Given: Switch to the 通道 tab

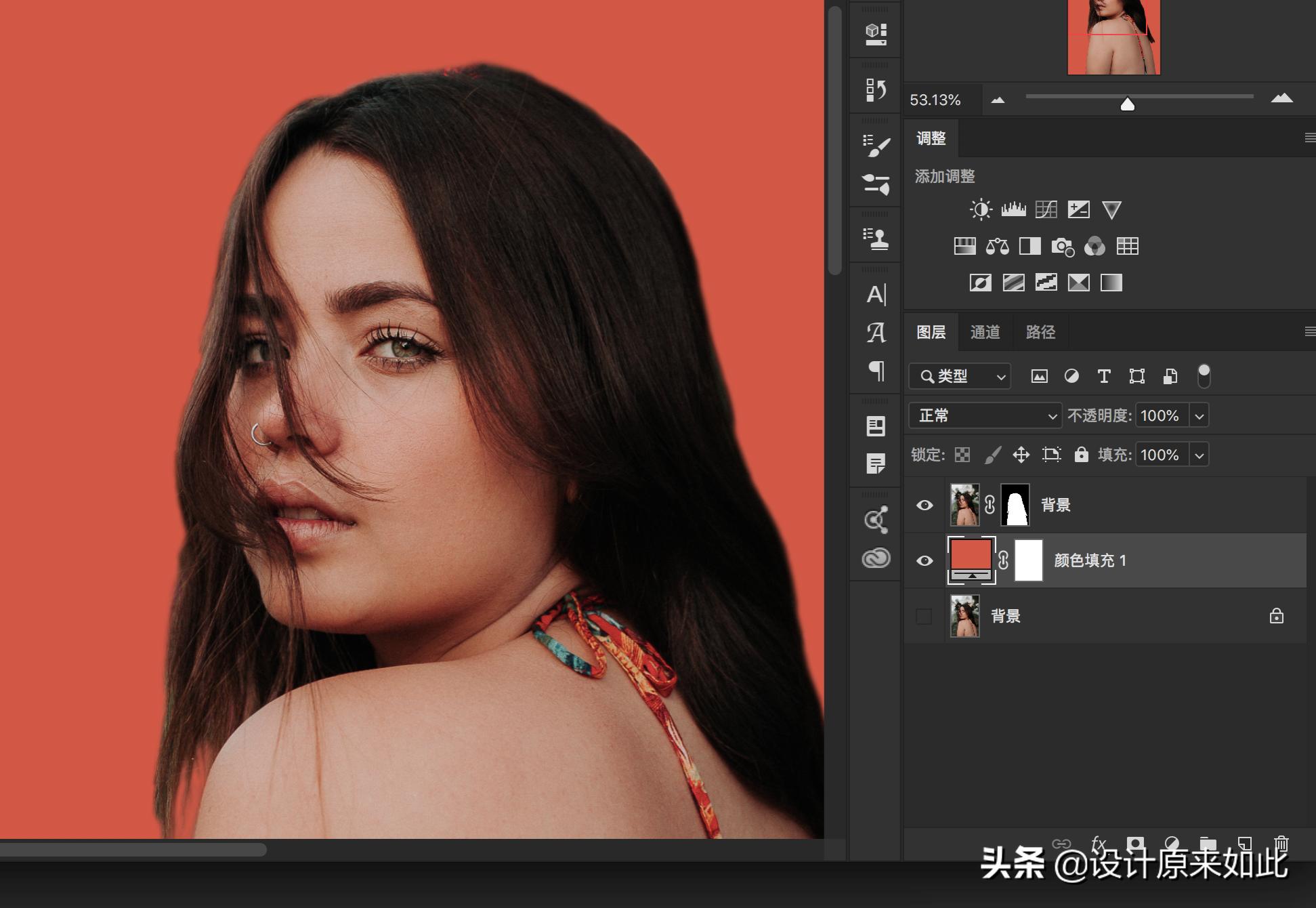Looking at the screenshot, I should click(985, 332).
